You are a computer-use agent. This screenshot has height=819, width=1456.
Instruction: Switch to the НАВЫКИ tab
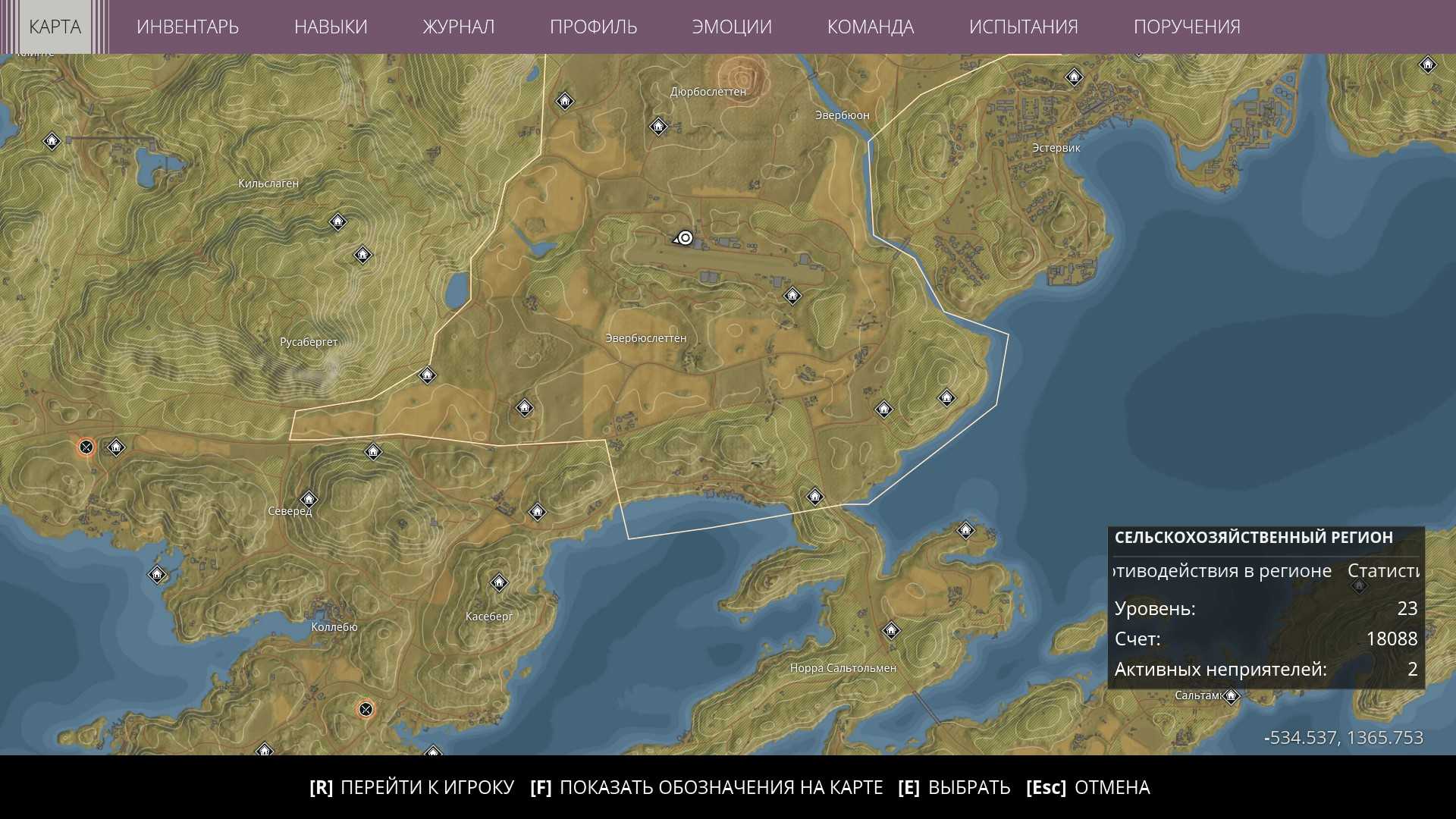click(x=331, y=27)
